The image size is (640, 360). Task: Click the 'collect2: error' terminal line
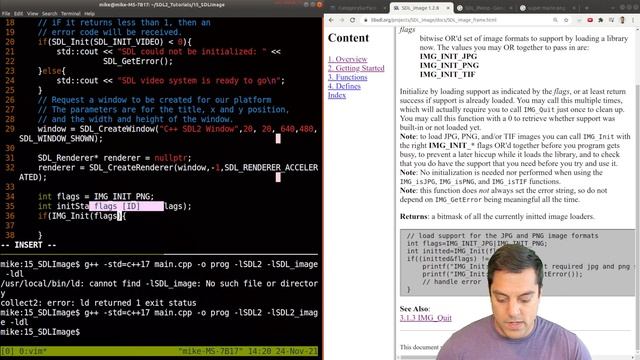tap(98, 303)
